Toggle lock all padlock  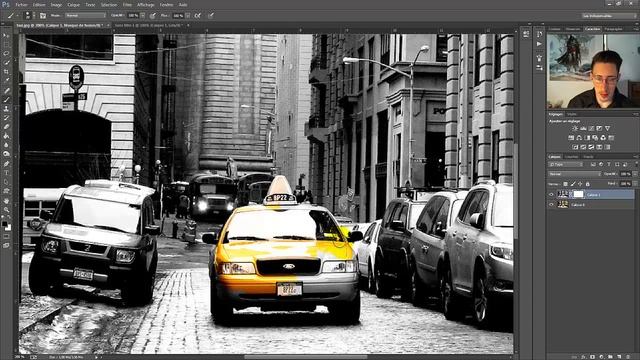tap(588, 184)
